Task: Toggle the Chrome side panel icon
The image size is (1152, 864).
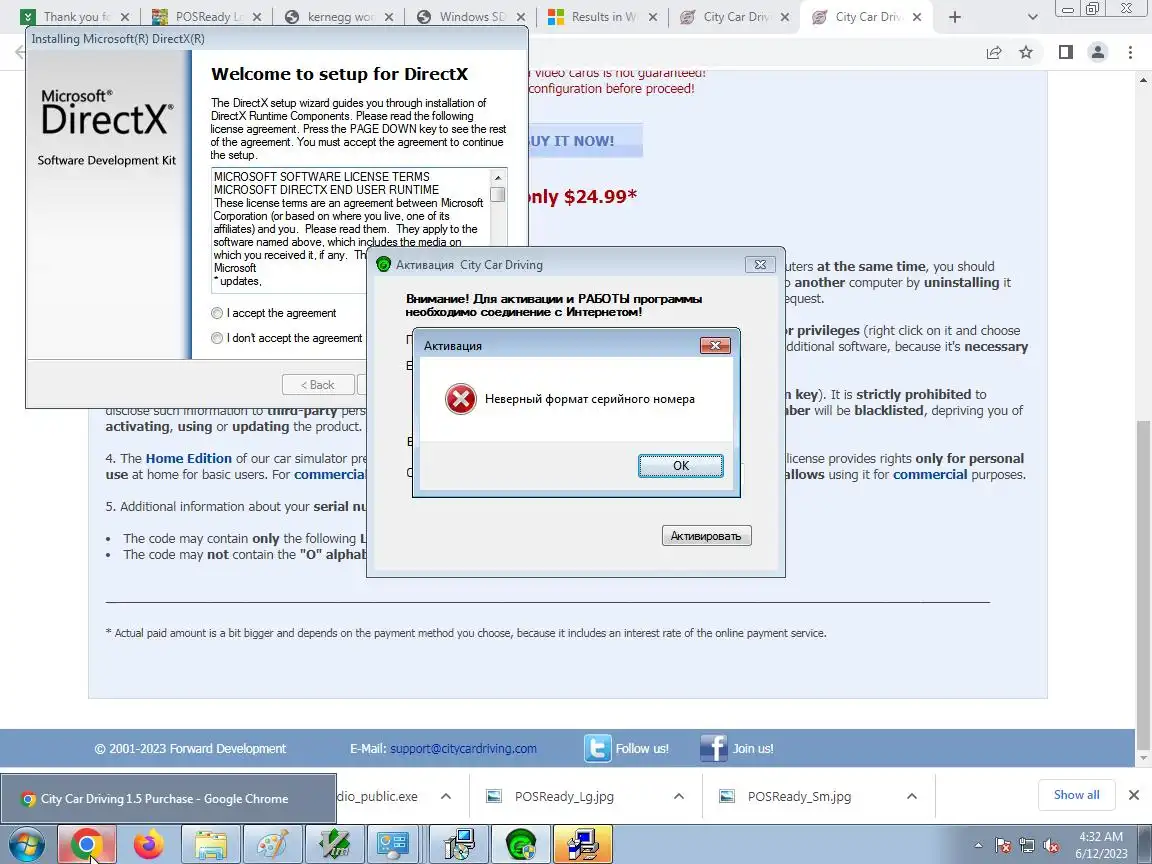Action: pyautogui.click(x=1065, y=52)
